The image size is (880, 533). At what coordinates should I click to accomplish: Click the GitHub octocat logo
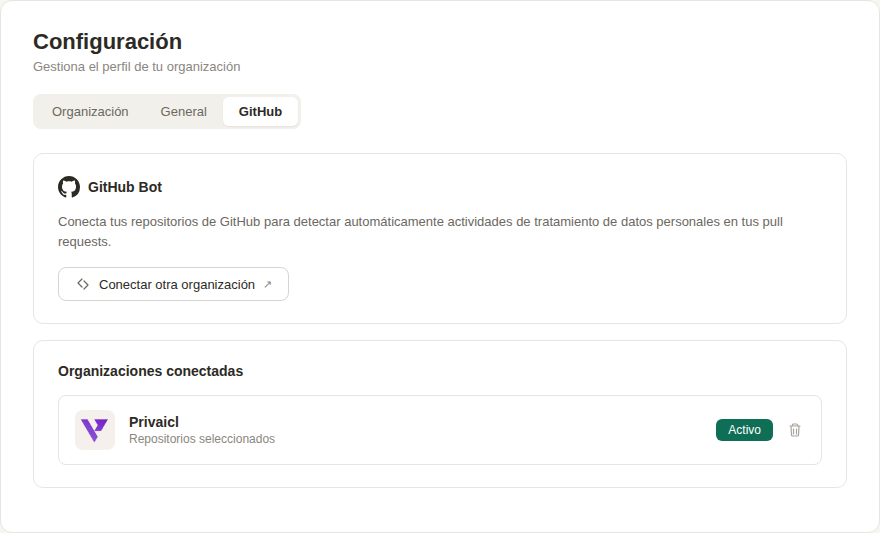69,187
